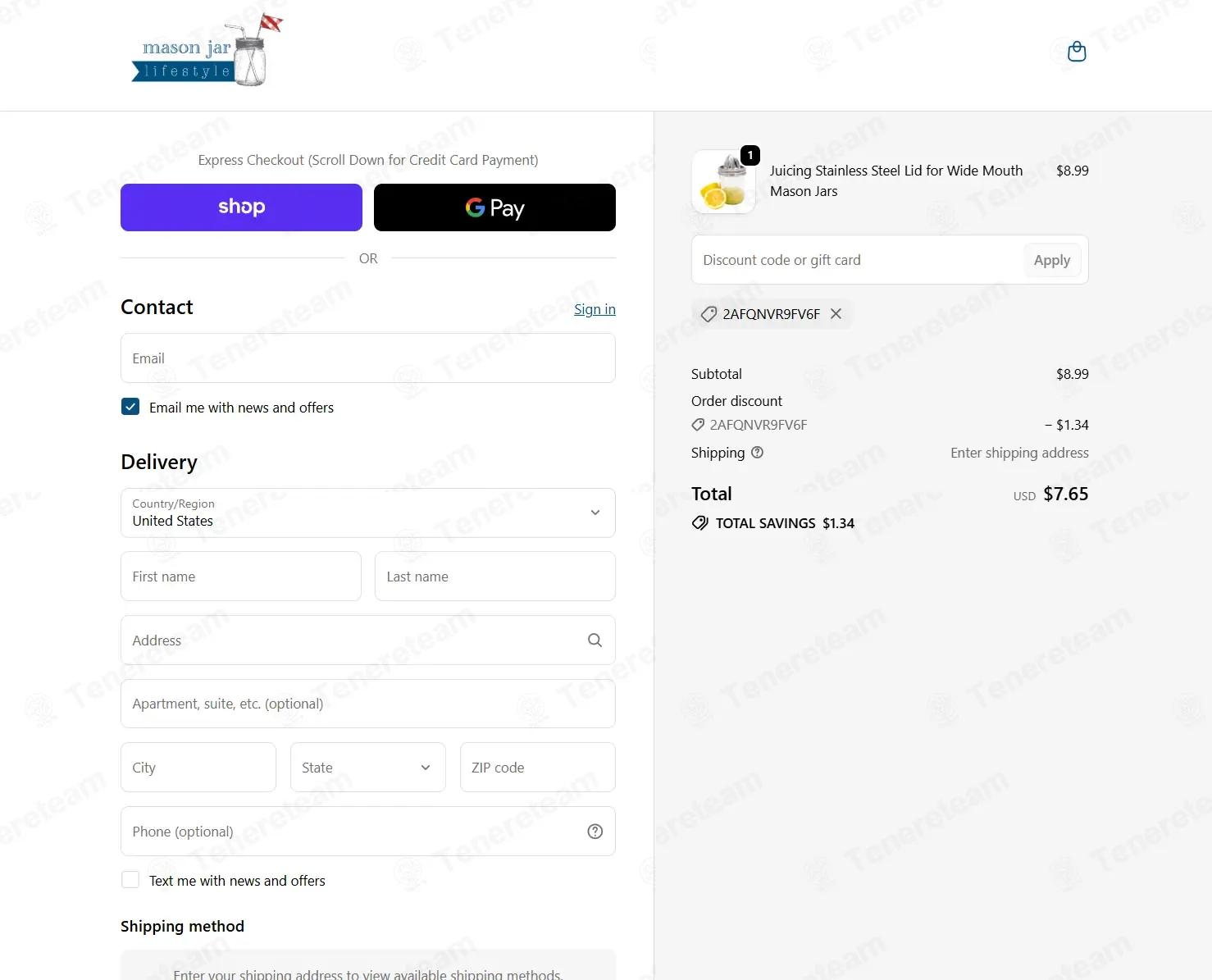Image resolution: width=1212 pixels, height=980 pixels.
Task: Focus the Email input field
Action: (x=368, y=358)
